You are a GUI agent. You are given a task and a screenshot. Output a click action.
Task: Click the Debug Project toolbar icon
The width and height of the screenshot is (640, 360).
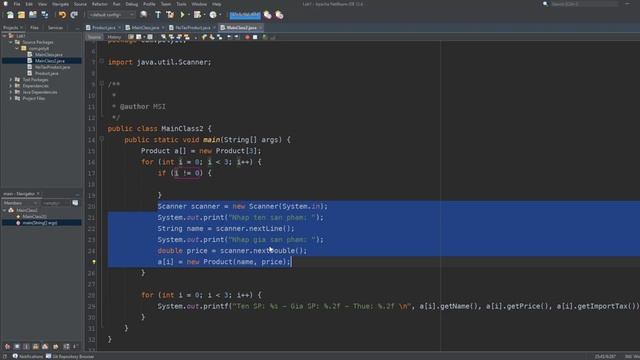point(197,15)
